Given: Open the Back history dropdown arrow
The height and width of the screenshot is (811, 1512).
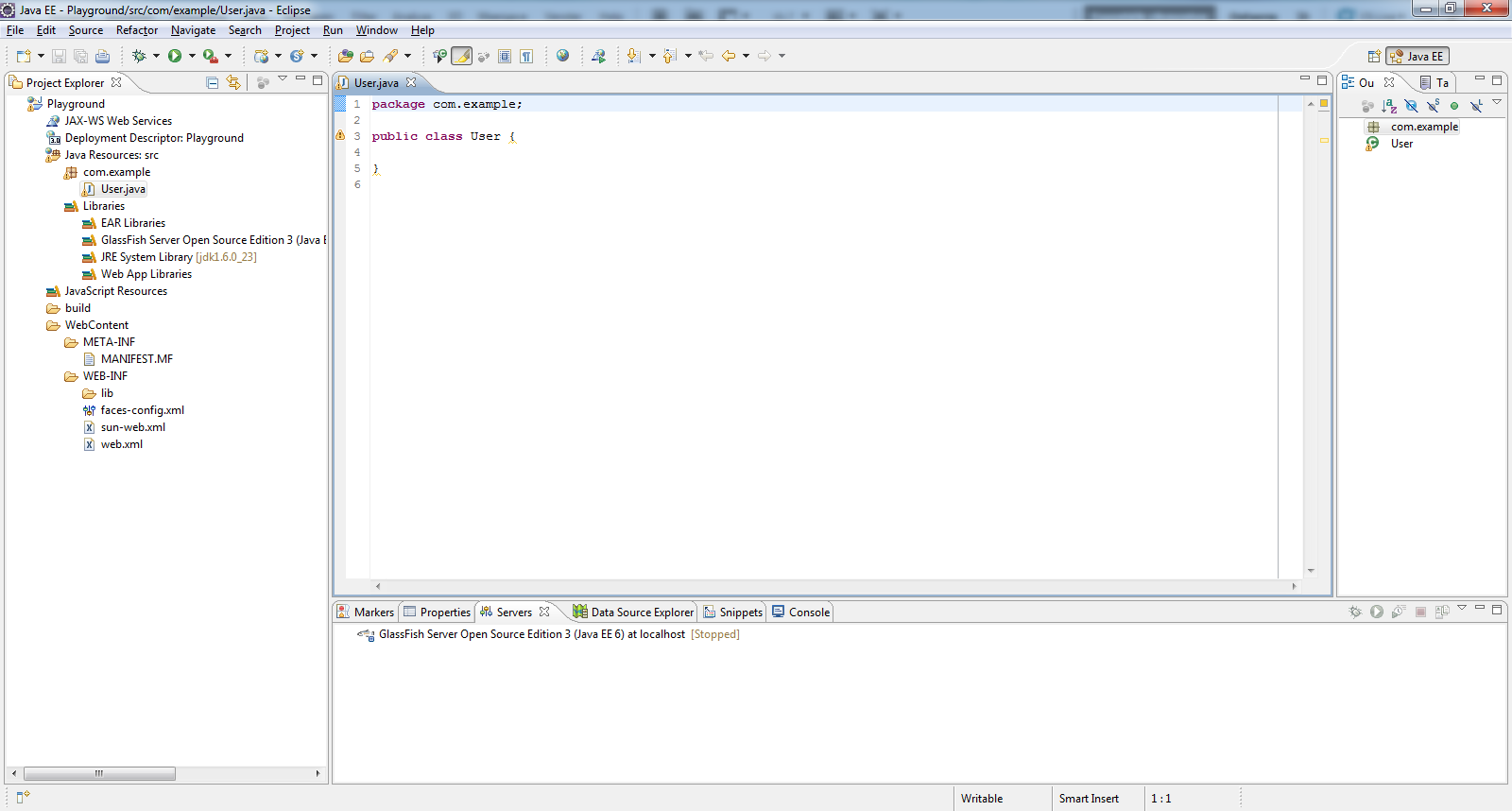Looking at the screenshot, I should pyautogui.click(x=746, y=56).
